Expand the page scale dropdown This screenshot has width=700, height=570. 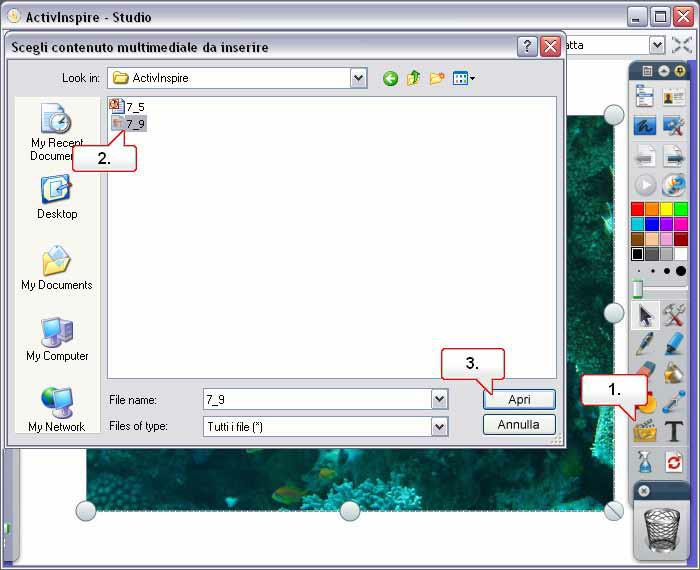coord(657,45)
